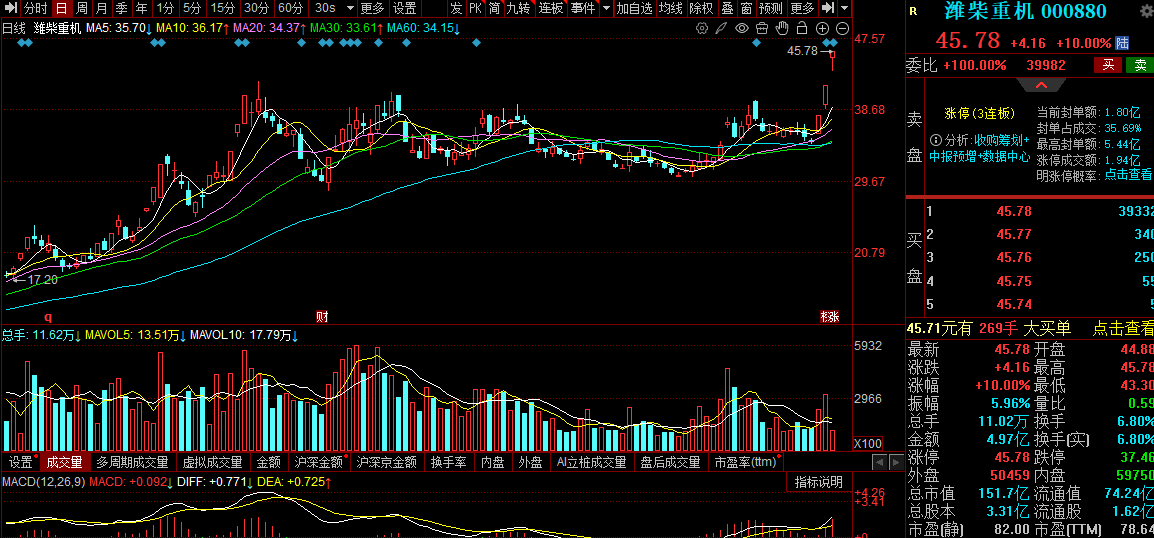Click the 简 toolbar button
The width and height of the screenshot is (1154, 538).
(x=495, y=9)
